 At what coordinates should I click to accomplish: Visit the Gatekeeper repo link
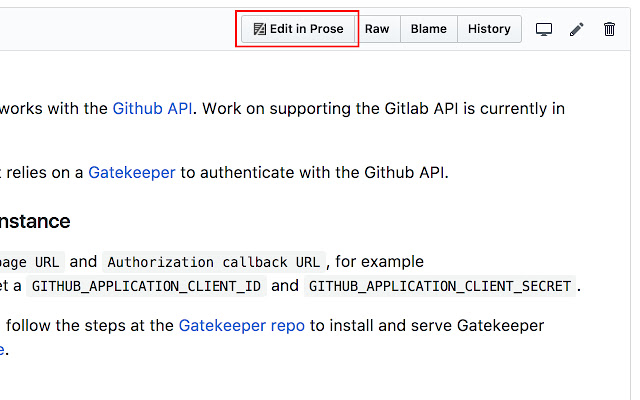[x=241, y=325]
